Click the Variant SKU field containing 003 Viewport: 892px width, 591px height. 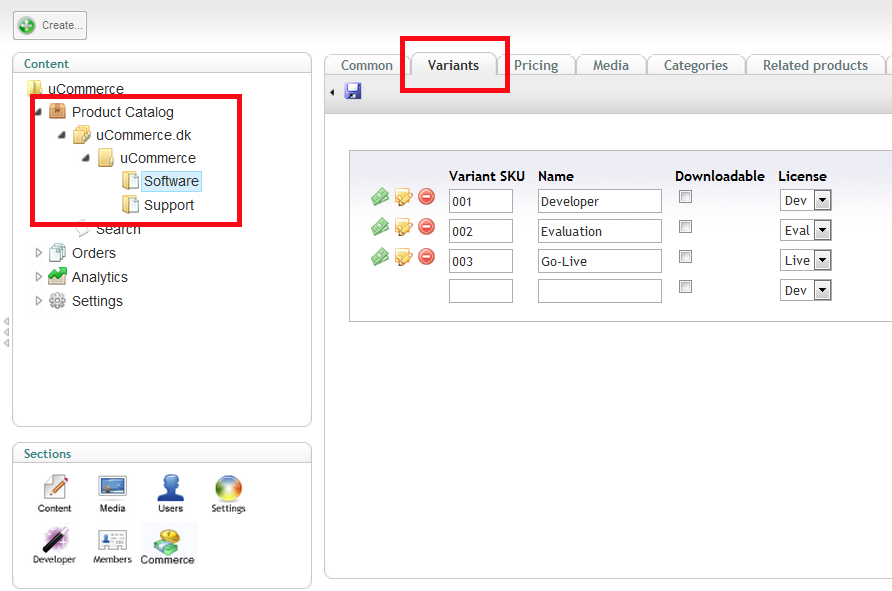coord(481,261)
